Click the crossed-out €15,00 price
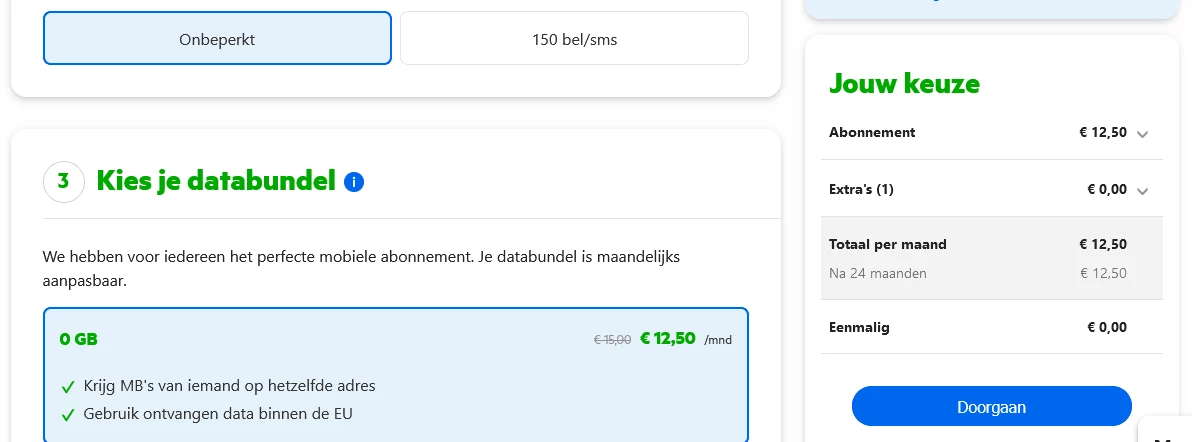 pyautogui.click(x=612, y=340)
